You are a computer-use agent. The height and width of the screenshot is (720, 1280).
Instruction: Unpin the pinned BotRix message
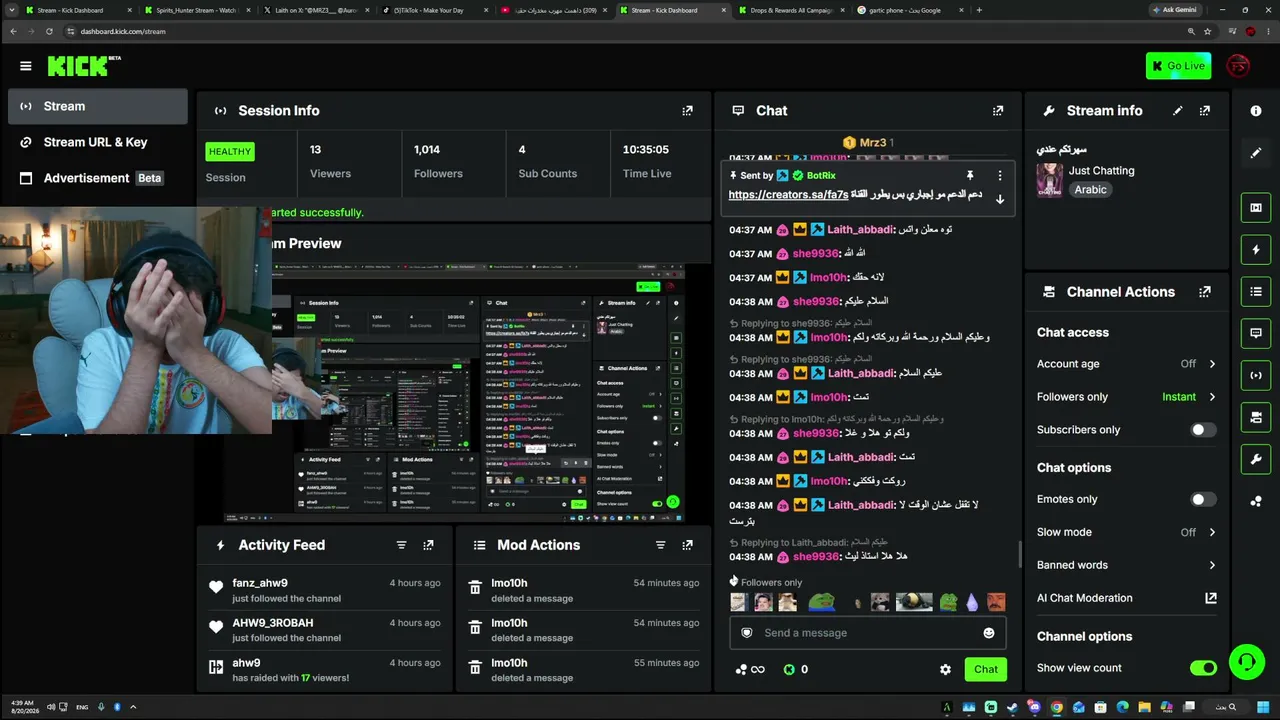click(x=969, y=176)
